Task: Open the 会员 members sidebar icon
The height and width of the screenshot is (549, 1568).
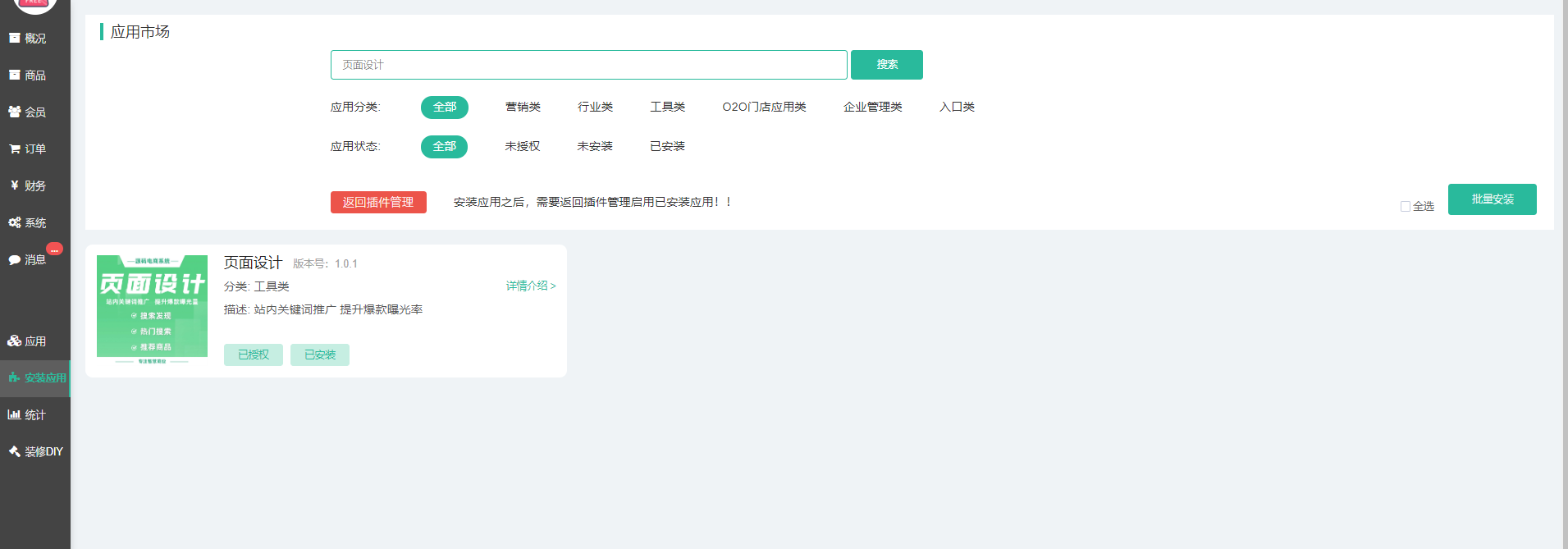Action: pos(14,112)
